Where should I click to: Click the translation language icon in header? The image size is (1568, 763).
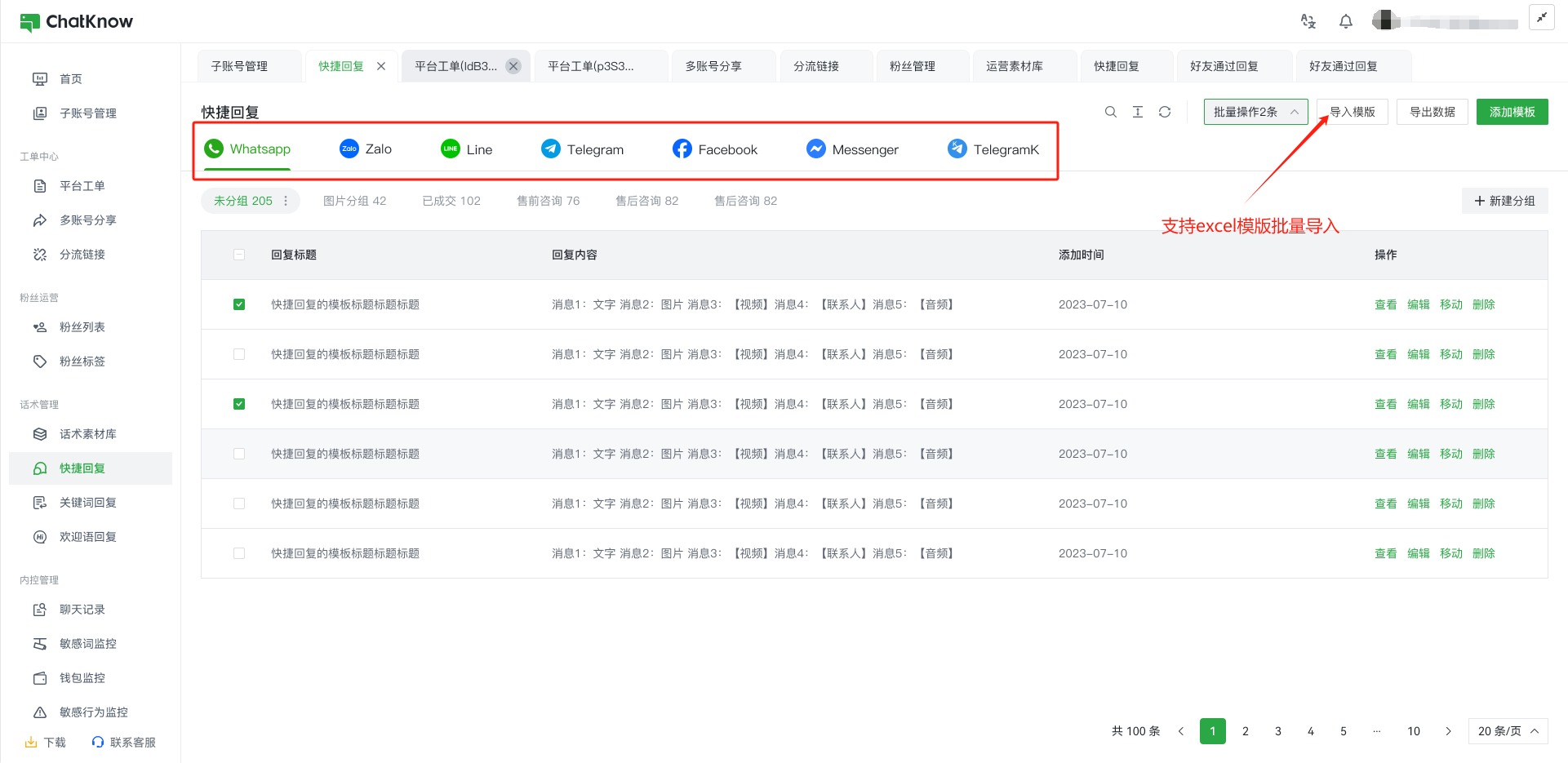[1308, 22]
